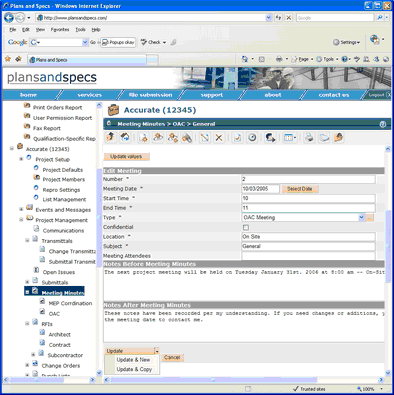This screenshot has height=395, width=394.
Task: Go to the file submission navigation tab
Action: pos(151,95)
